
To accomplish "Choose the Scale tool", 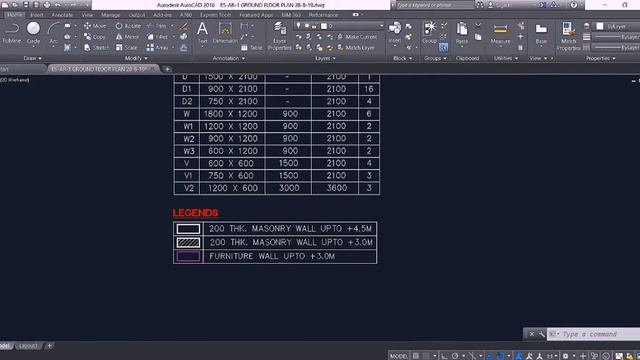I will [127, 48].
